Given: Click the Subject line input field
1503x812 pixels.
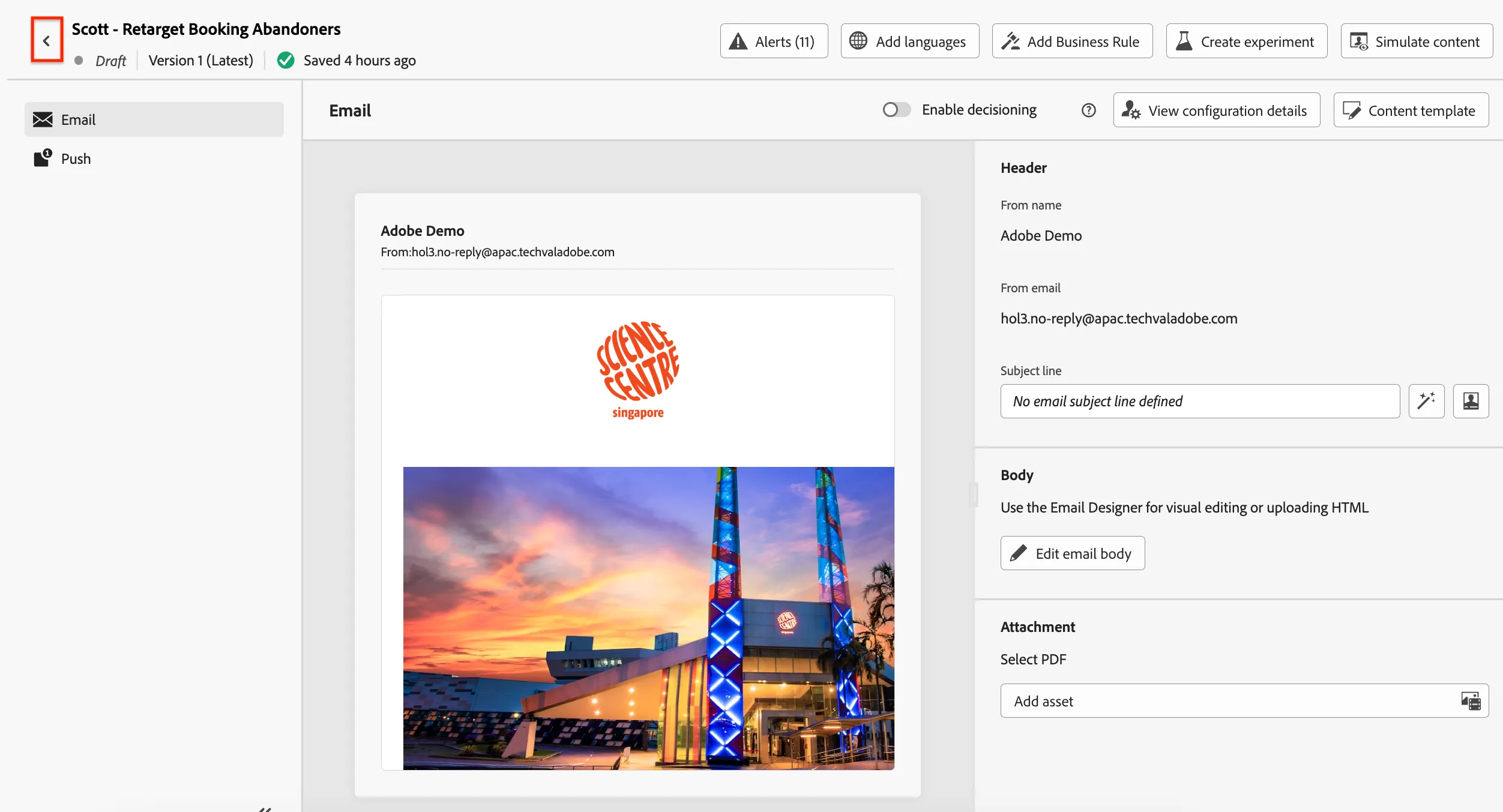Looking at the screenshot, I should click(x=1200, y=401).
